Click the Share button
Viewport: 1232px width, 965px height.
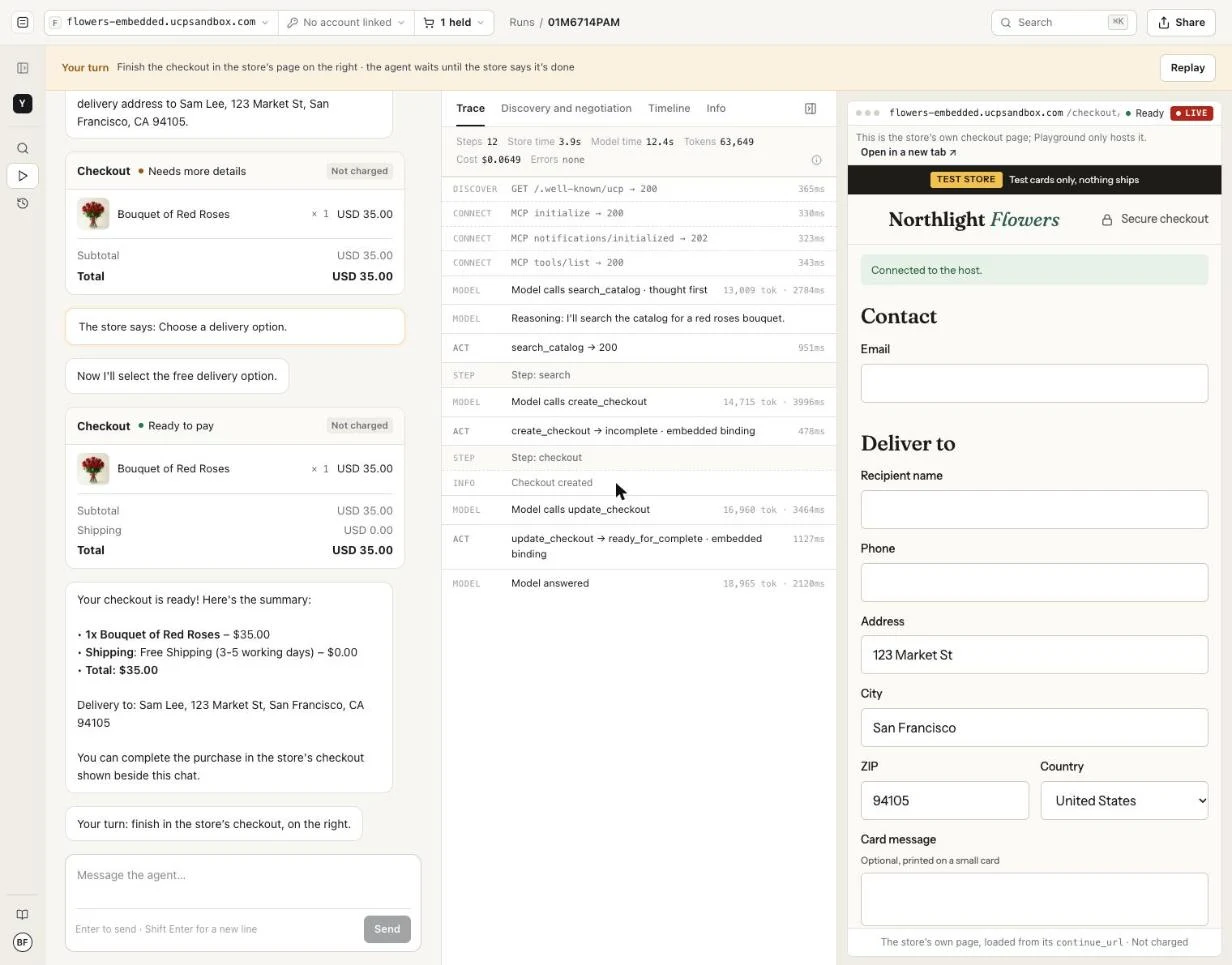click(x=1182, y=22)
